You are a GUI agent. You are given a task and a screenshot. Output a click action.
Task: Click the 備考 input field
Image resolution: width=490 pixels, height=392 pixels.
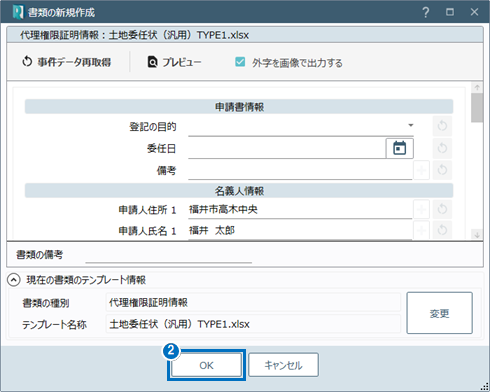click(300, 170)
